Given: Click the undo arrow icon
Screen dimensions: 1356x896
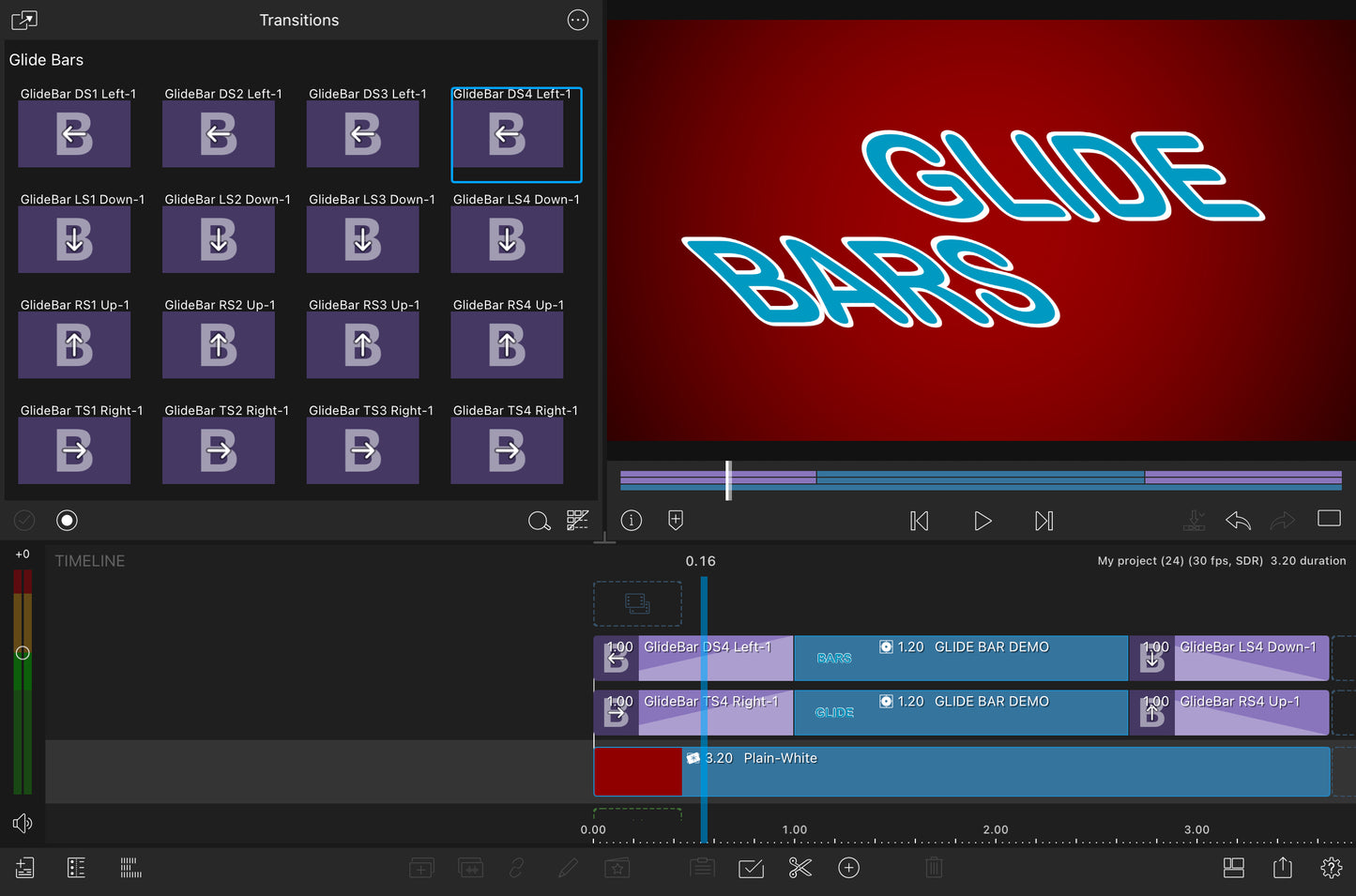Looking at the screenshot, I should click(1238, 521).
